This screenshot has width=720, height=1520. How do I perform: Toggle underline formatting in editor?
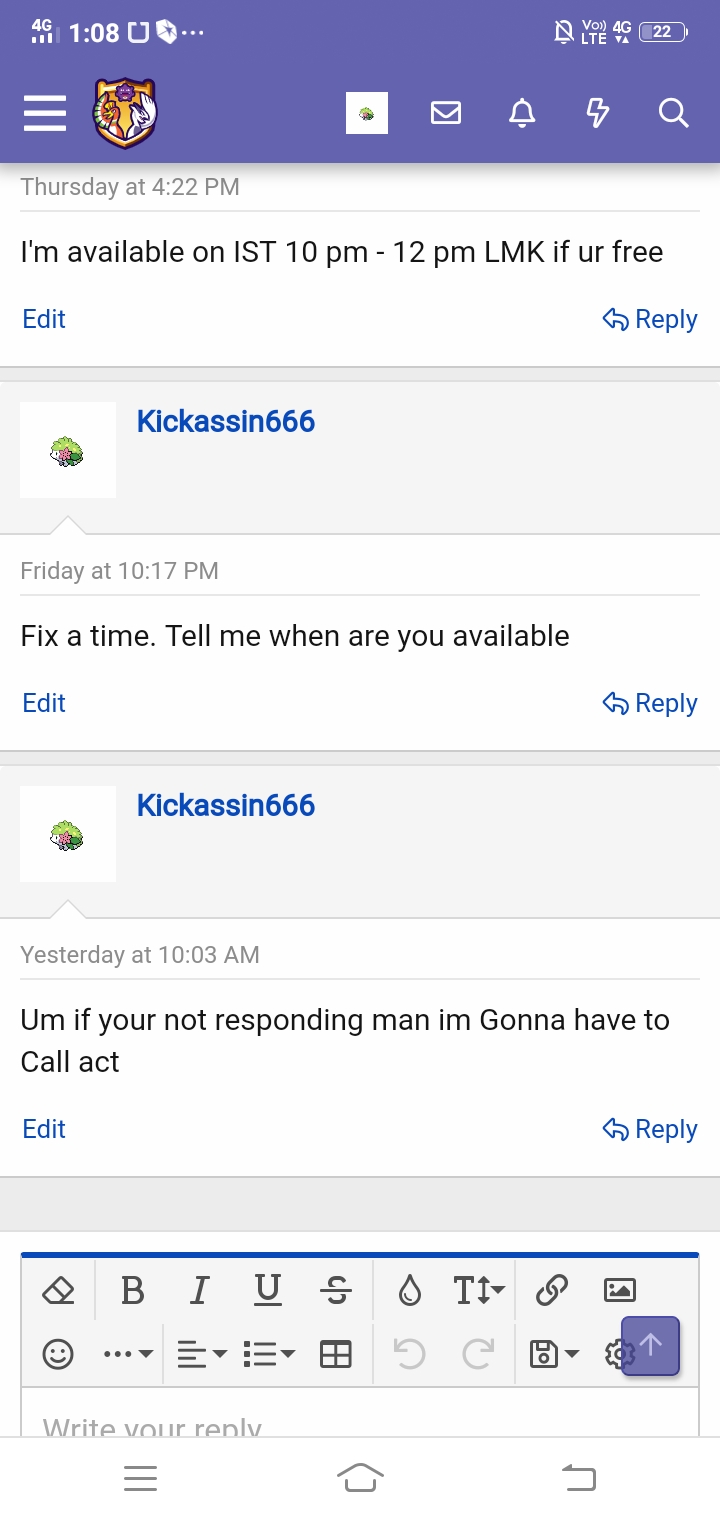(267, 1291)
